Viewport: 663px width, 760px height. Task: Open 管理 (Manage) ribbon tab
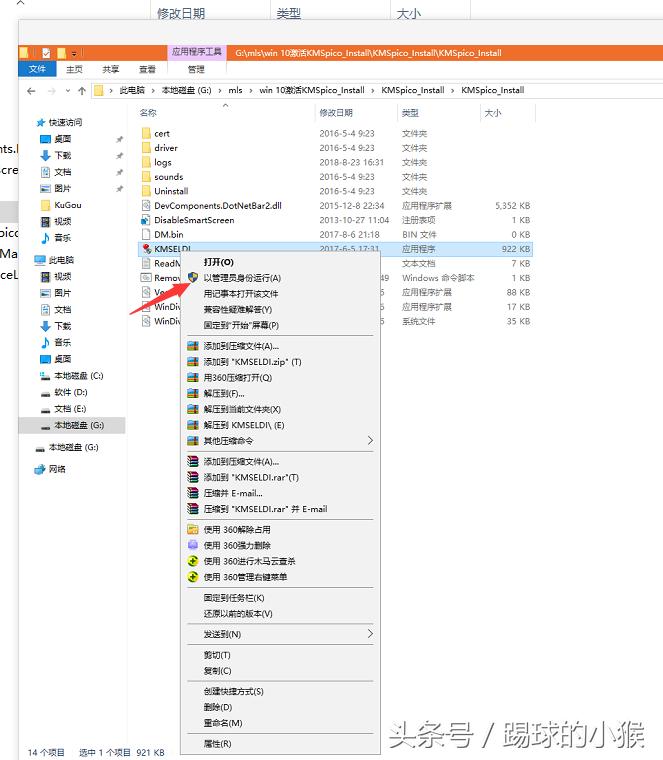196,69
